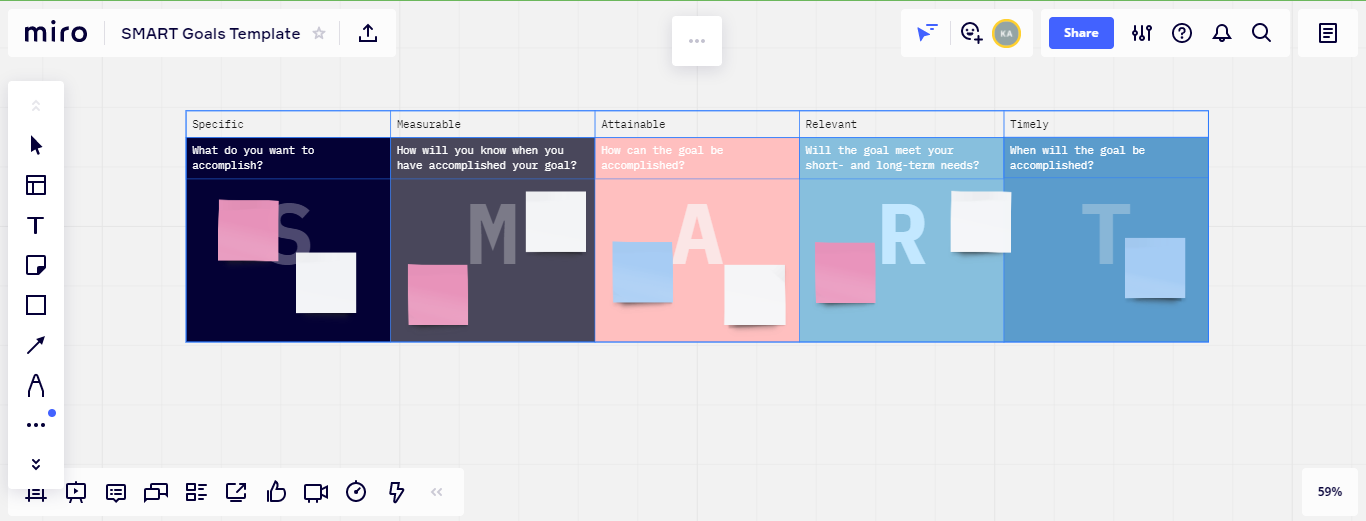
Task: Expand the left toolbar double-down chevrons
Action: pos(36,464)
